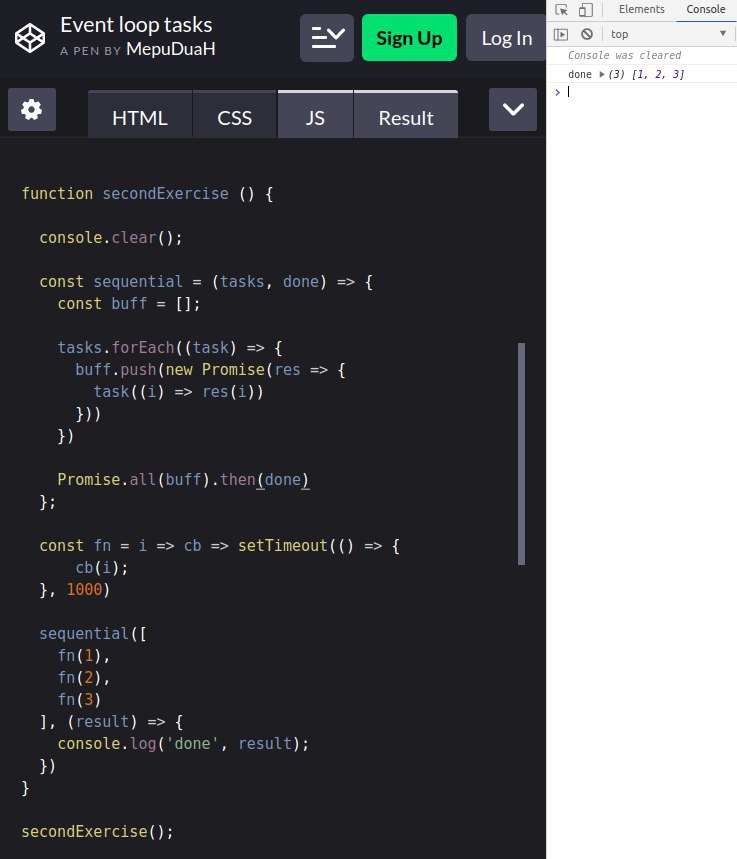
Task: Switch to the Result tab
Action: pyautogui.click(x=406, y=114)
